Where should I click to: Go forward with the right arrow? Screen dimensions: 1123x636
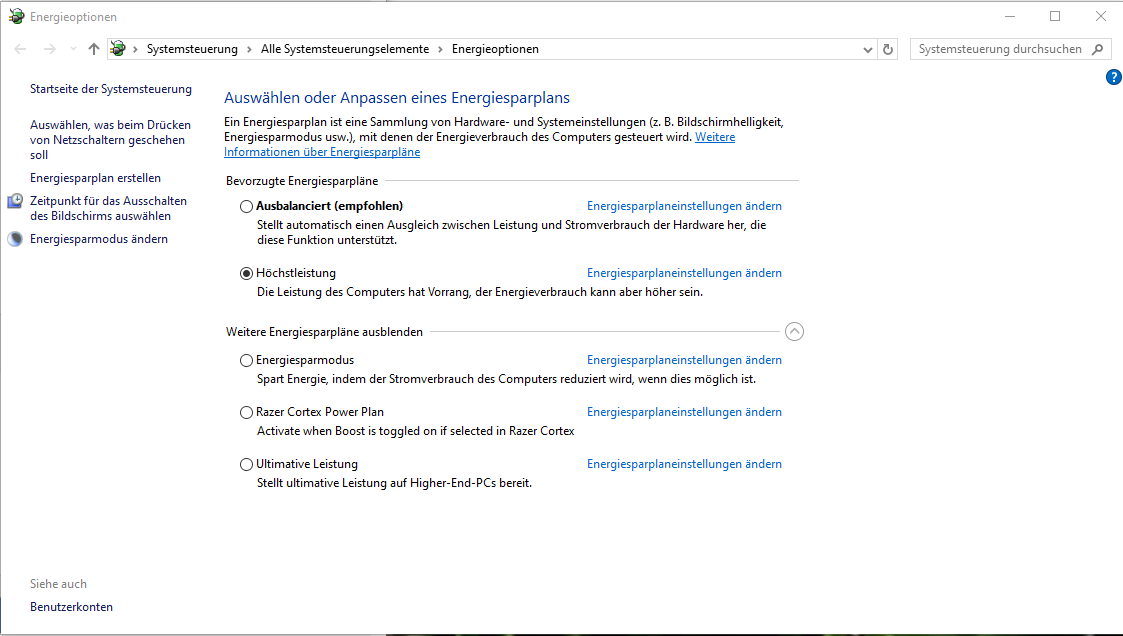click(x=49, y=49)
